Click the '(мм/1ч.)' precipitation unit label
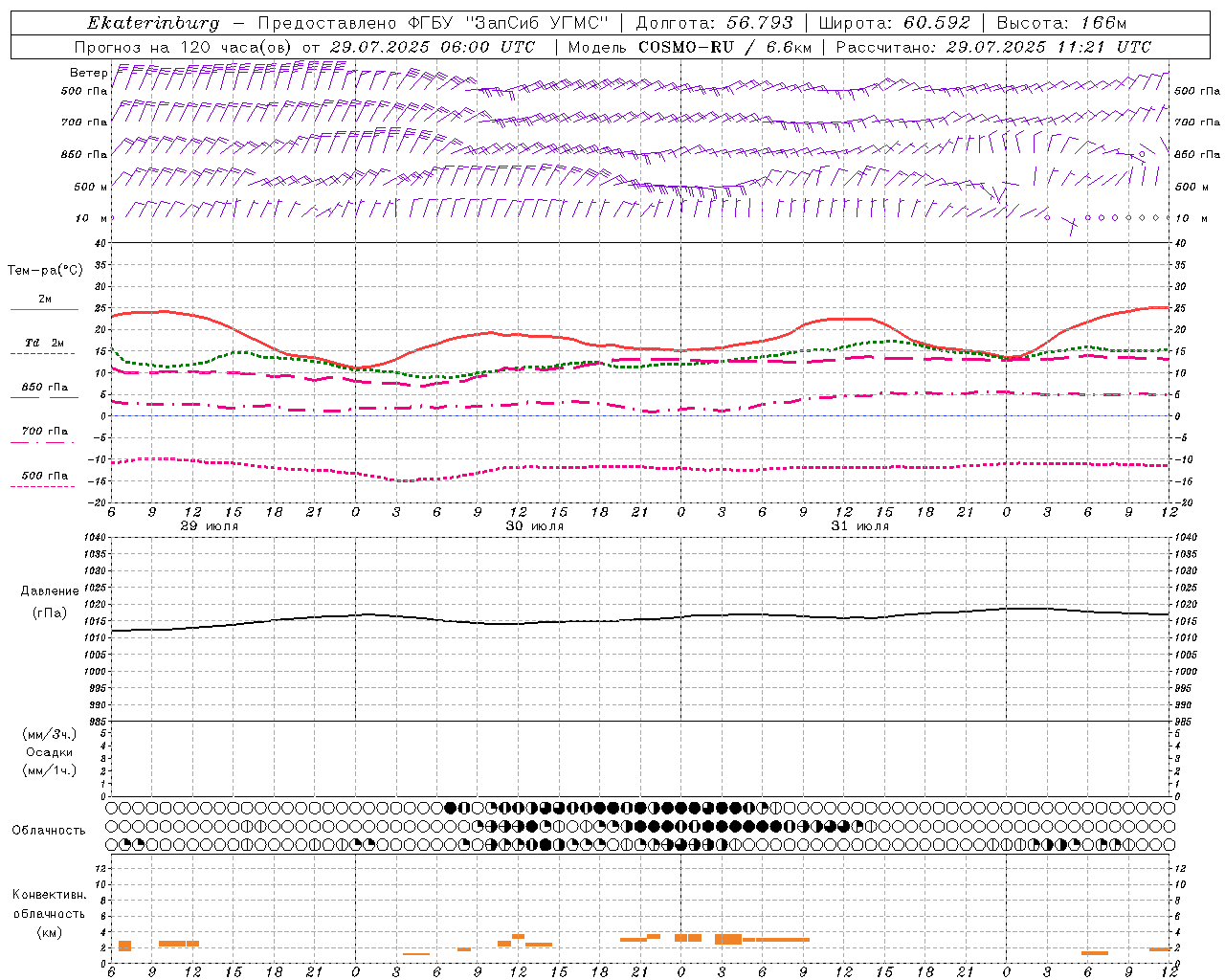Screen dimensions: 1225x980 [x=50, y=770]
